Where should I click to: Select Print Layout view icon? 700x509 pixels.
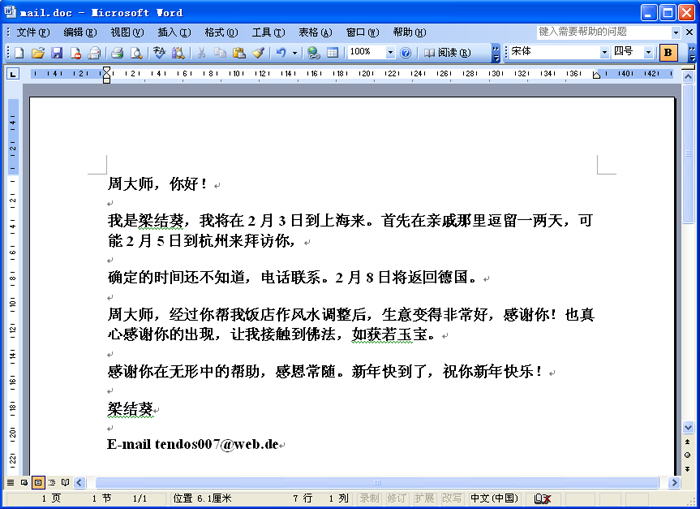[x=38, y=483]
